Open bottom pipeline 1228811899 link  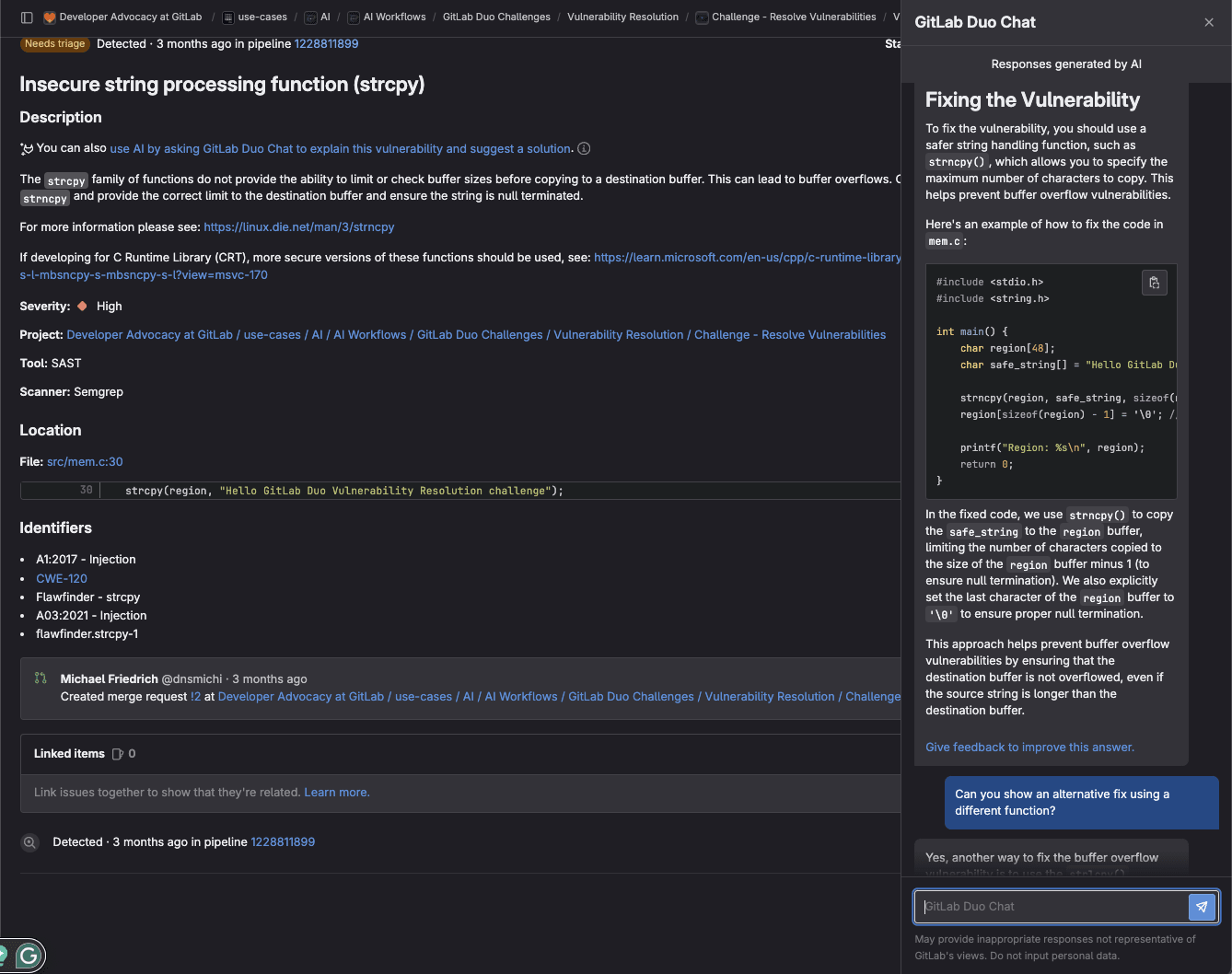(283, 841)
